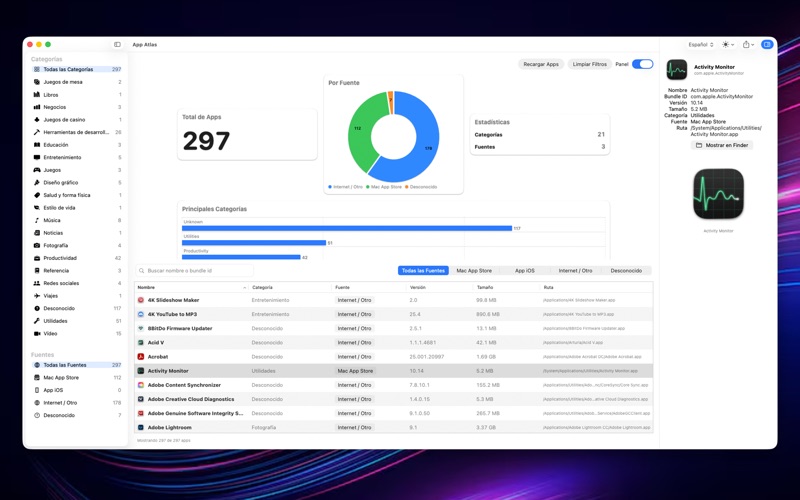The image size is (800, 500).
Task: Select the 8BitDo Firmware Updater row
Action: pos(393,329)
